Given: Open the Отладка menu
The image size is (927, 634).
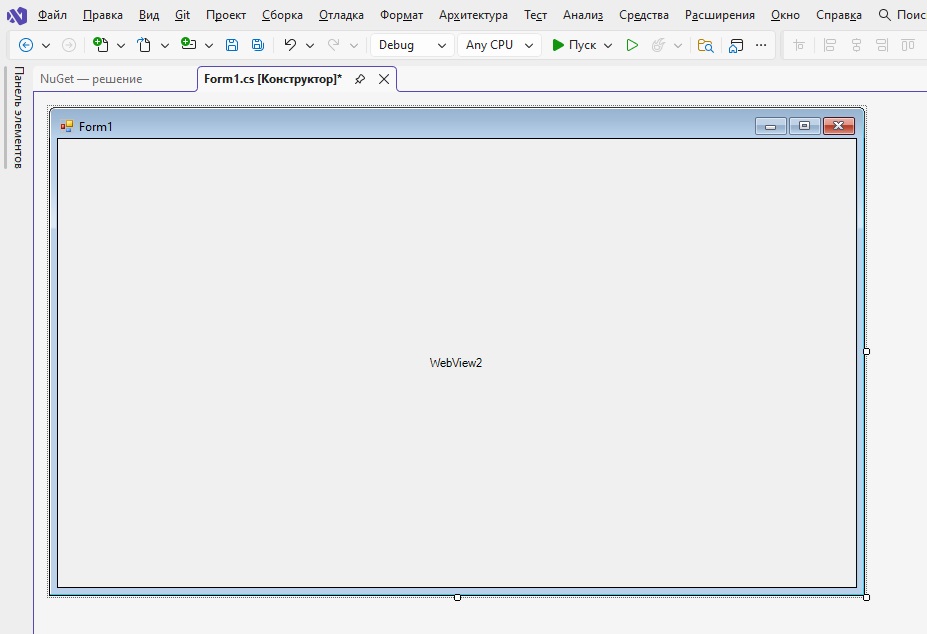Looking at the screenshot, I should point(341,15).
